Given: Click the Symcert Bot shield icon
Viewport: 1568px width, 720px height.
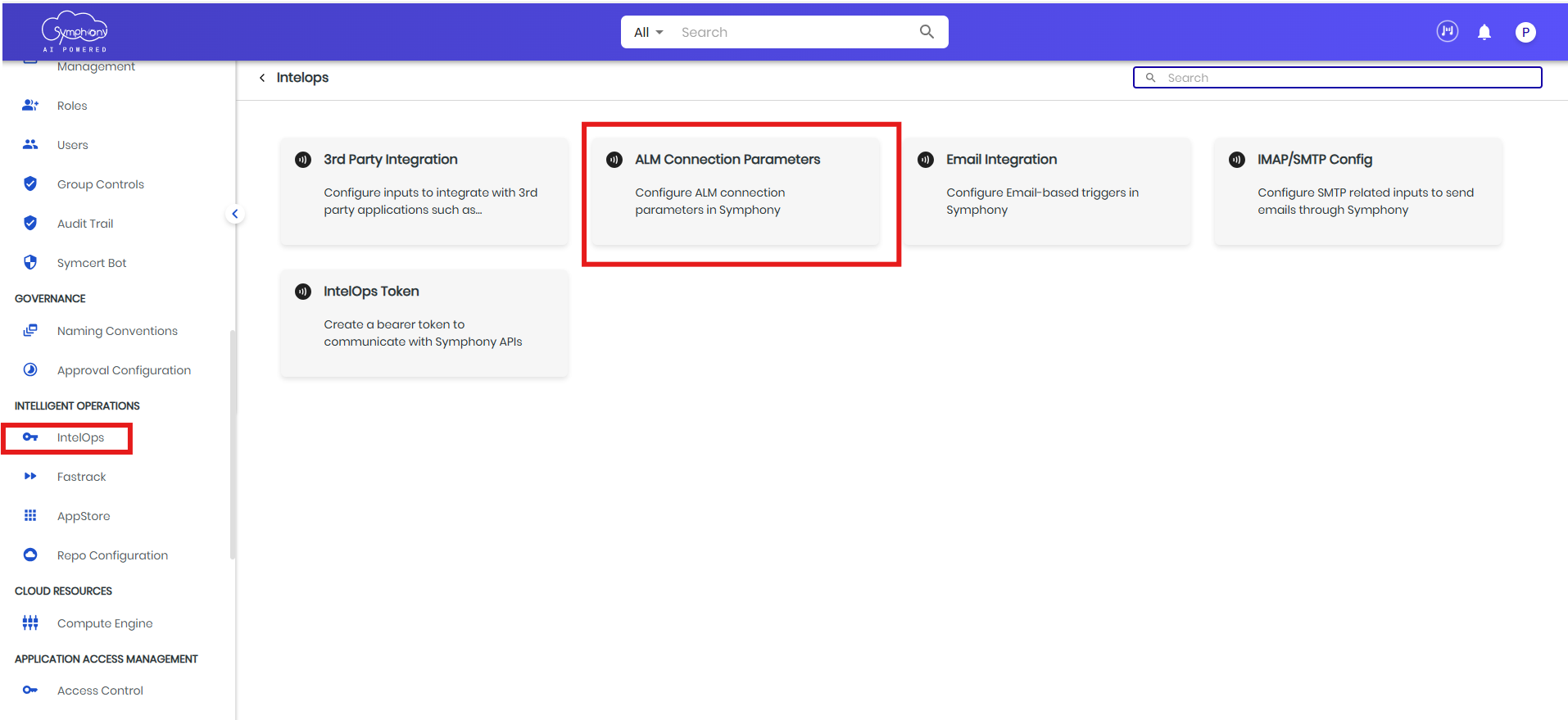Looking at the screenshot, I should click(30, 262).
